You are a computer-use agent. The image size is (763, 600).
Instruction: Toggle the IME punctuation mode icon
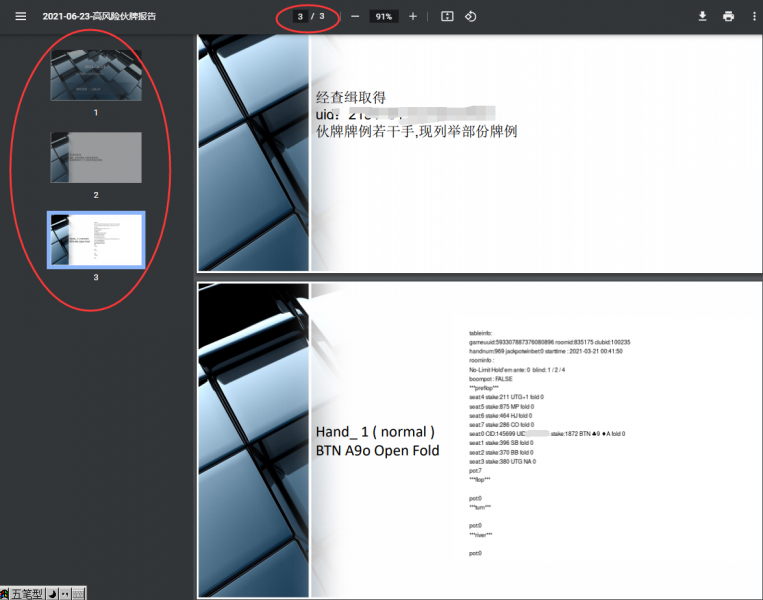point(65,593)
